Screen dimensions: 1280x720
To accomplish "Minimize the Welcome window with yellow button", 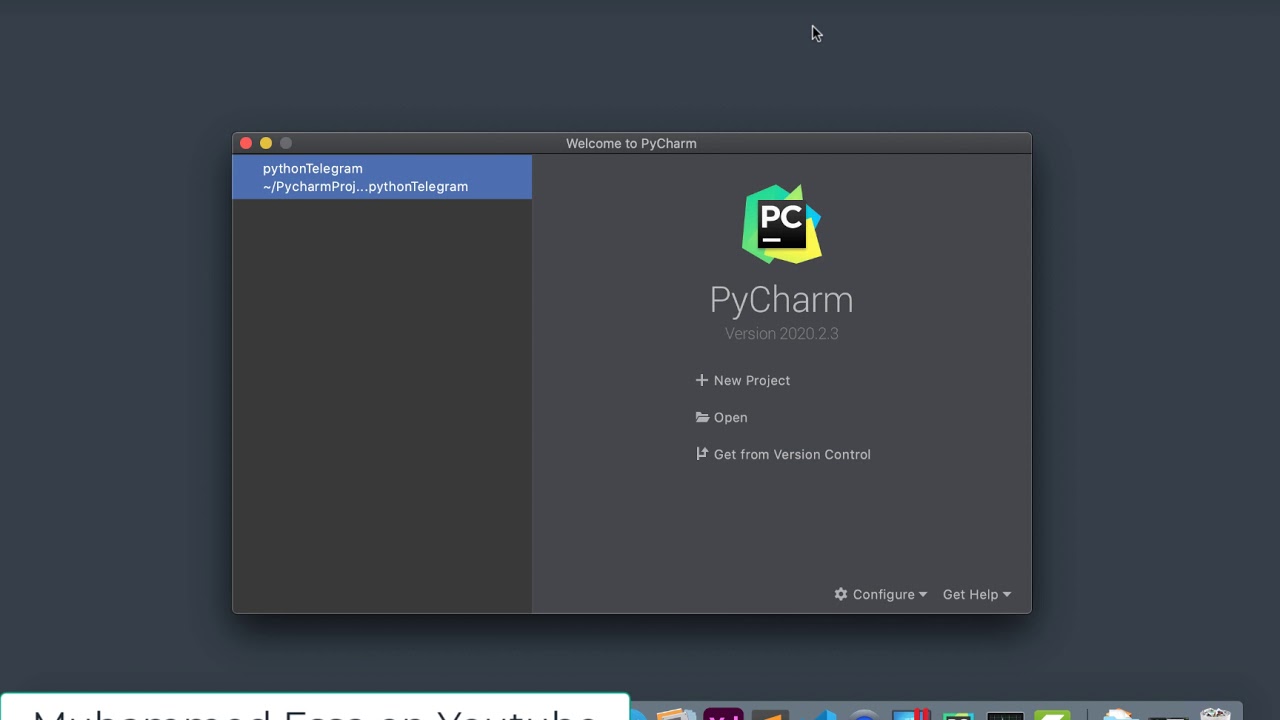I will (266, 143).
